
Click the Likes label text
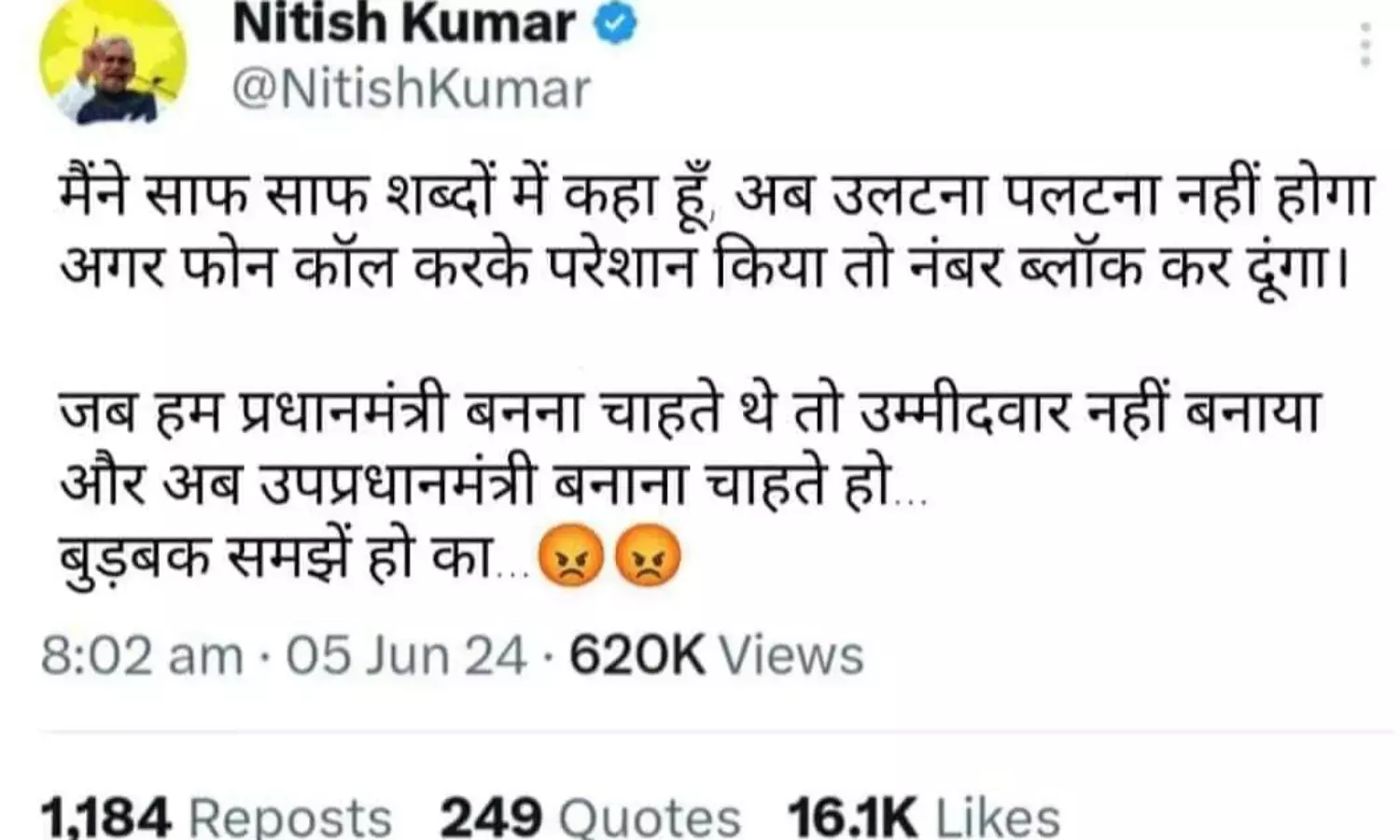[x=999, y=819]
